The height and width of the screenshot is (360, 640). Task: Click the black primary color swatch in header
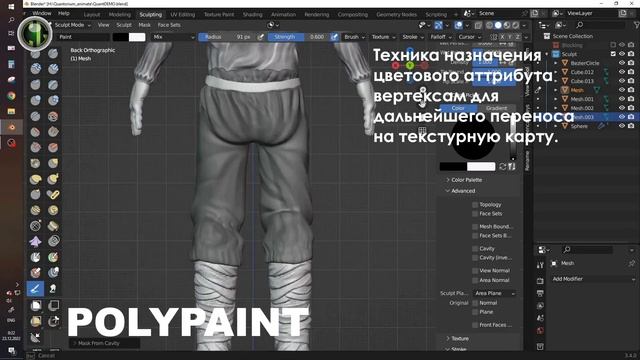120,37
